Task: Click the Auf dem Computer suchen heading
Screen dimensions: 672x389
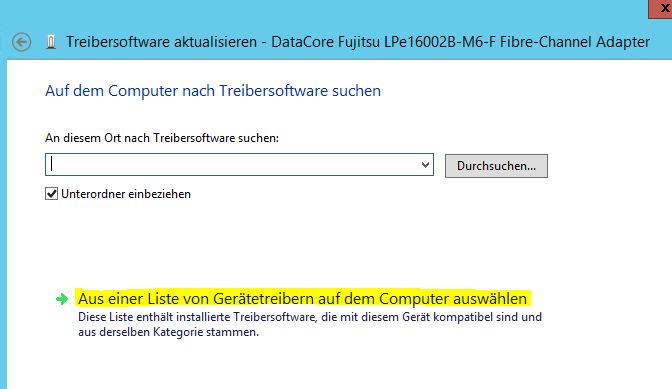Action: [213, 91]
